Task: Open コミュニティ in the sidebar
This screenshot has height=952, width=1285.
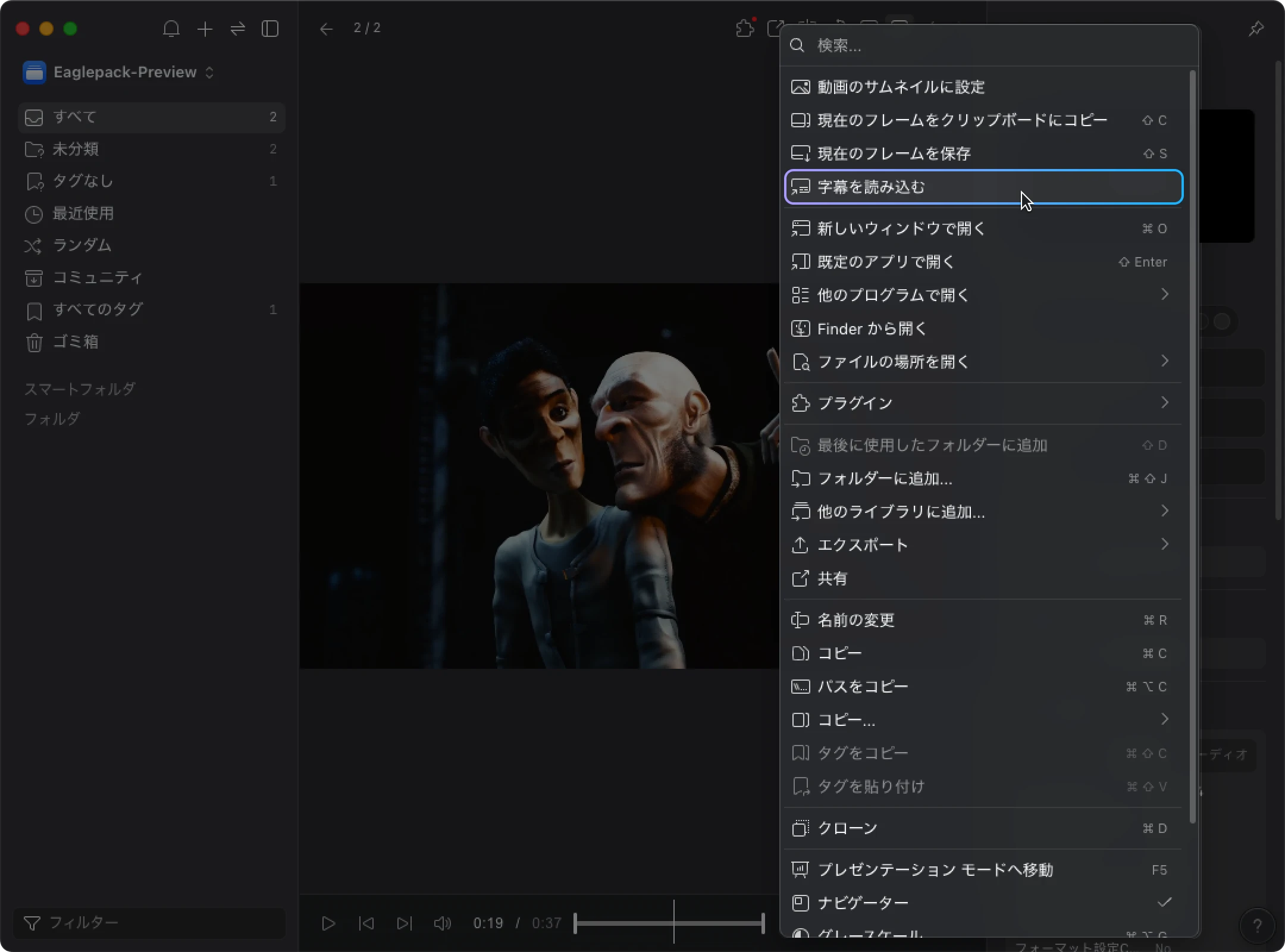Action: [x=152, y=278]
